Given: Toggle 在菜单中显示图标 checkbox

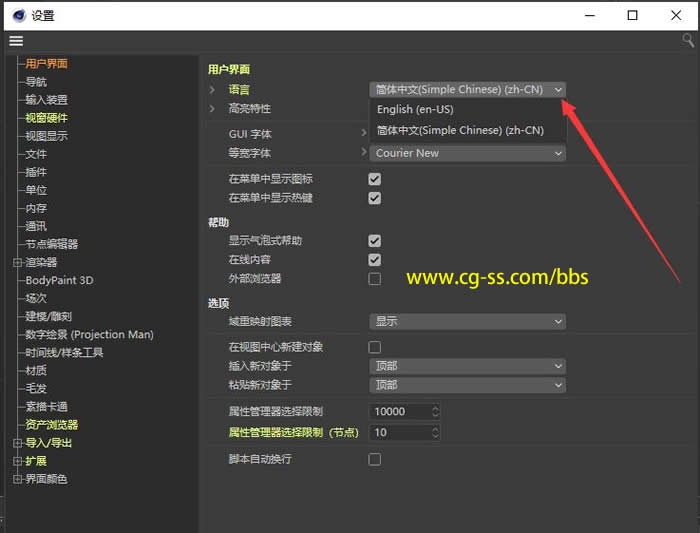Looking at the screenshot, I should pyautogui.click(x=375, y=179).
